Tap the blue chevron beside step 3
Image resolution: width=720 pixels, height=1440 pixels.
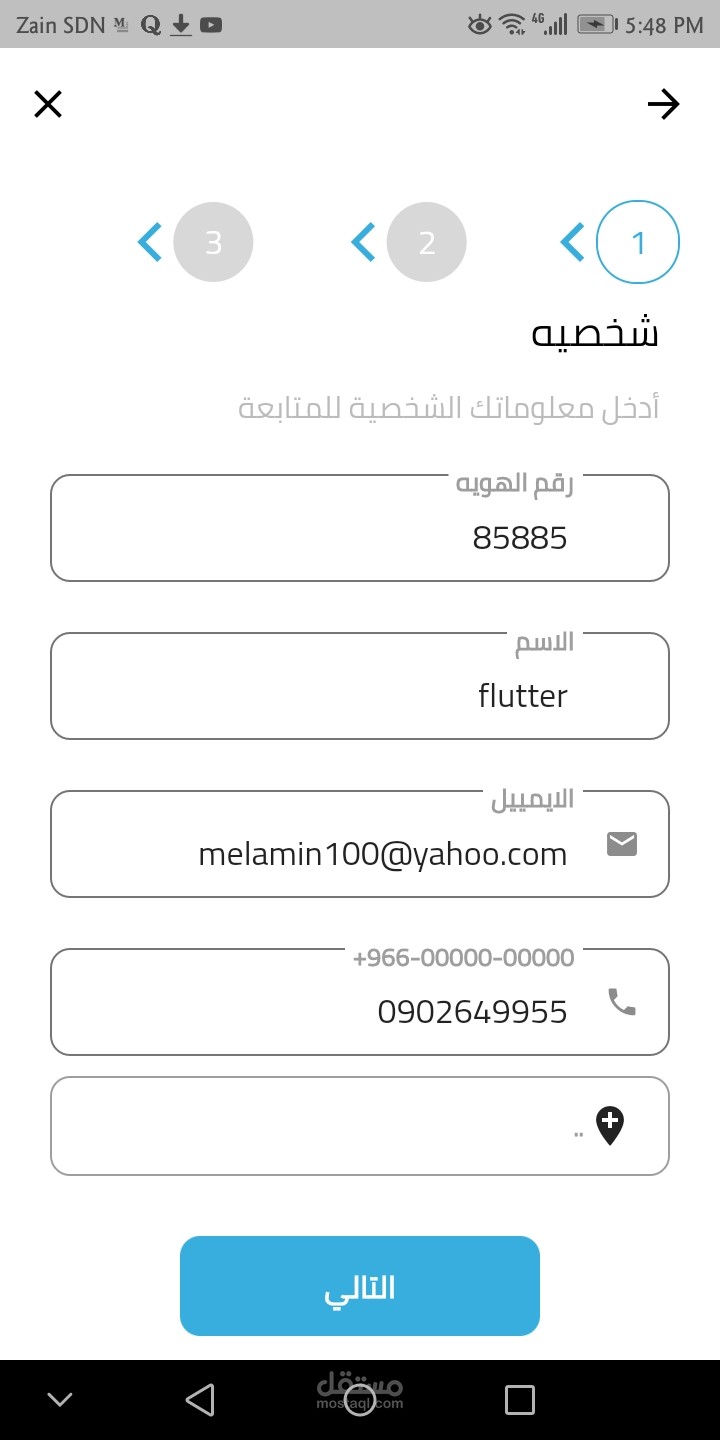tap(150, 243)
